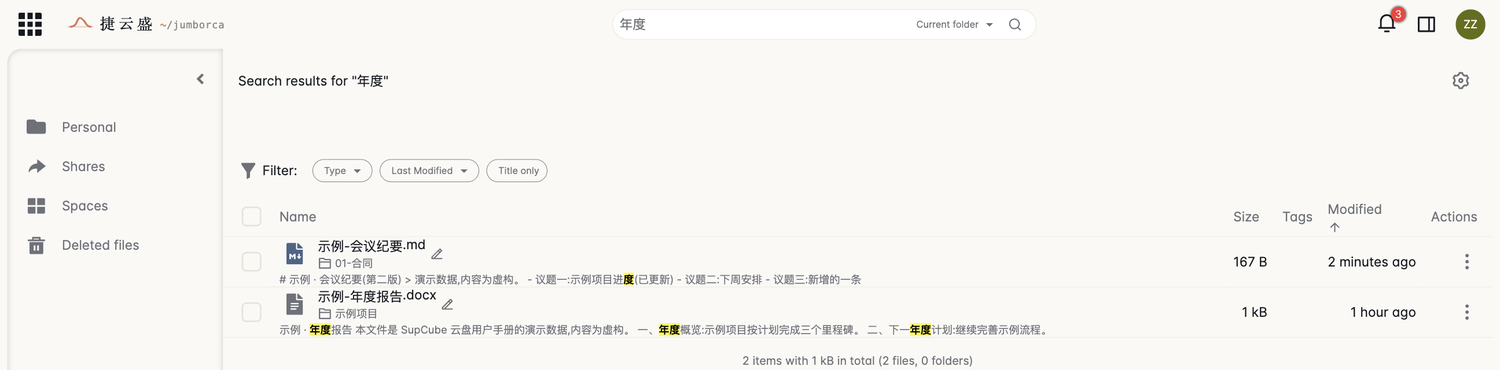Open the Last Modified filter dropdown
1500x370 pixels.
pos(429,171)
